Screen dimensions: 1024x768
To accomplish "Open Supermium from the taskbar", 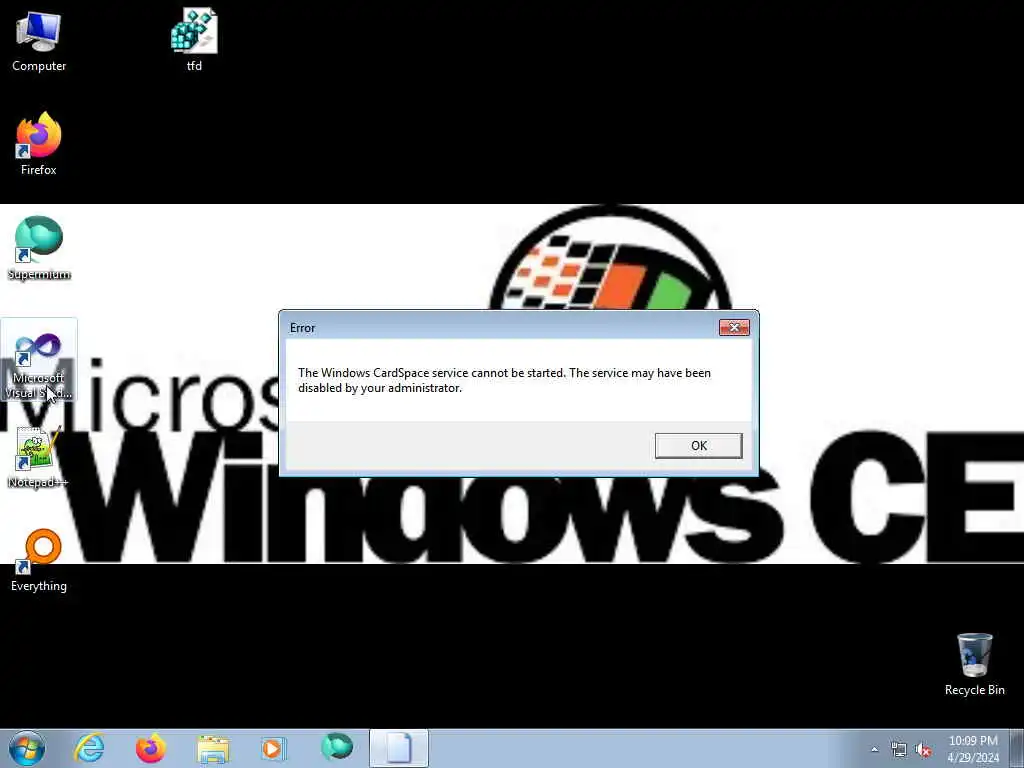I will click(x=336, y=748).
